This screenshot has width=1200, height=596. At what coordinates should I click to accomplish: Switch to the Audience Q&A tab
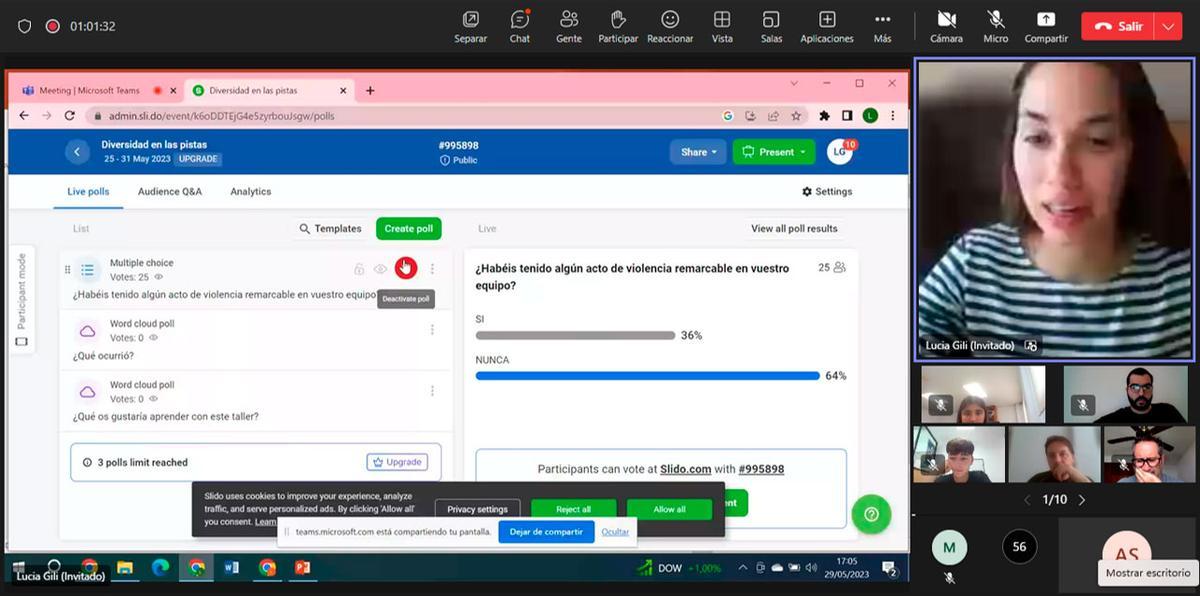pos(170,191)
